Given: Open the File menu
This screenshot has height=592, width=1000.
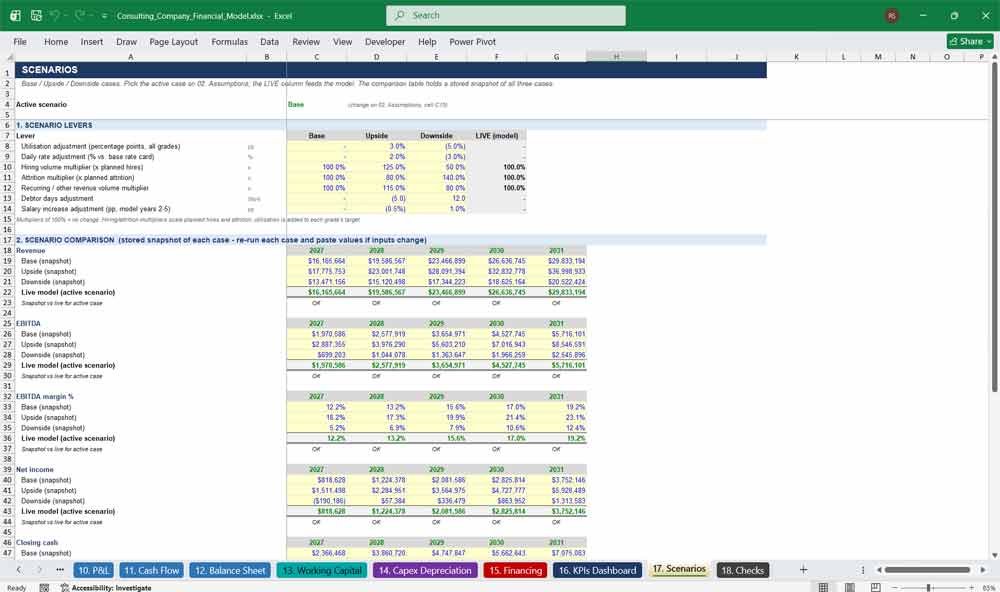Looking at the screenshot, I should pyautogui.click(x=20, y=41).
